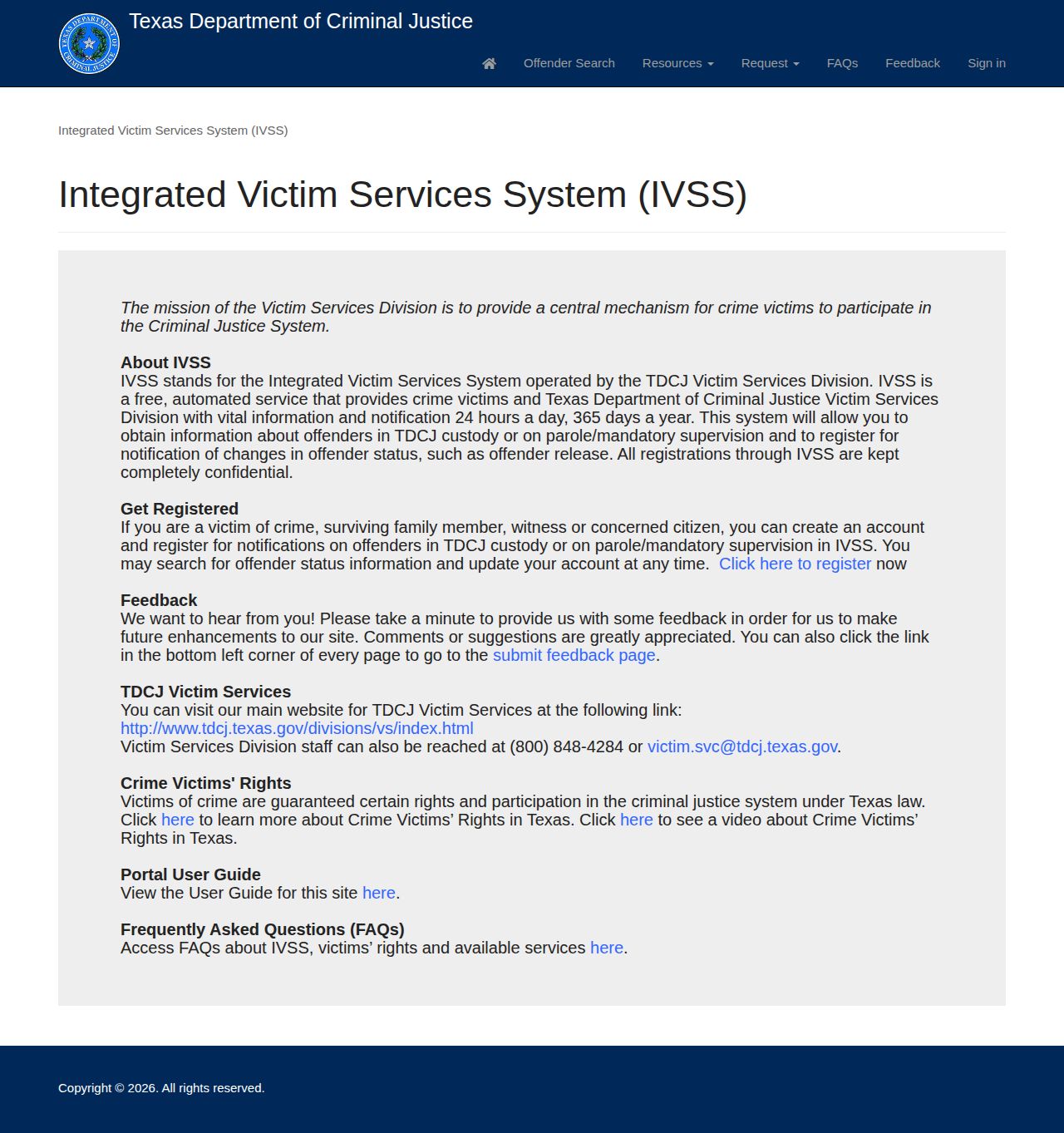
Task: Click the italic mission statement text
Action: point(526,317)
